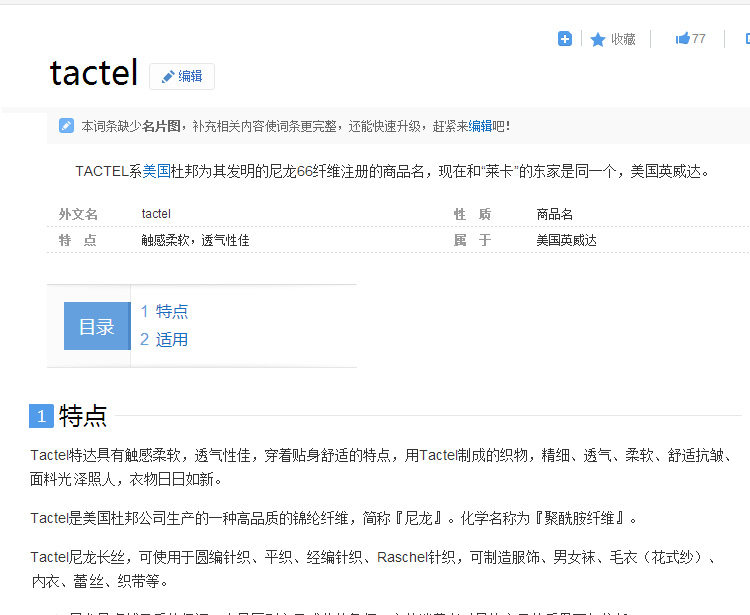This screenshot has width=750, height=615.
Task: Jump to 2 适用 in the table of contents
Action: (164, 339)
